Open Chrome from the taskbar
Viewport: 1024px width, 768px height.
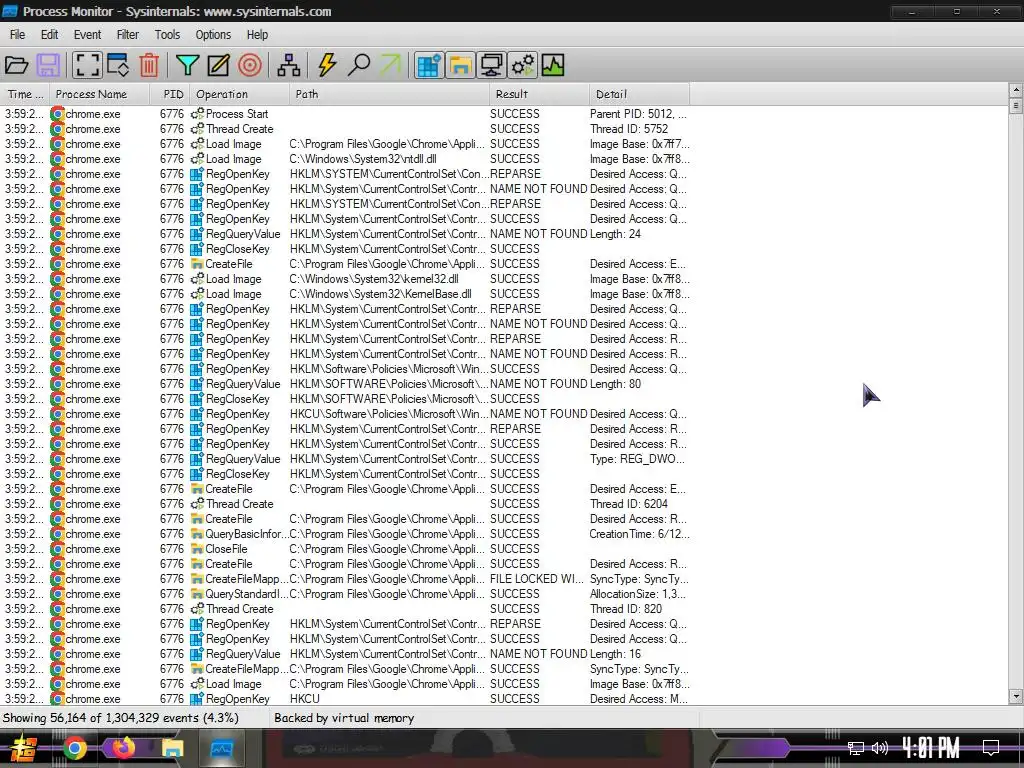74,748
